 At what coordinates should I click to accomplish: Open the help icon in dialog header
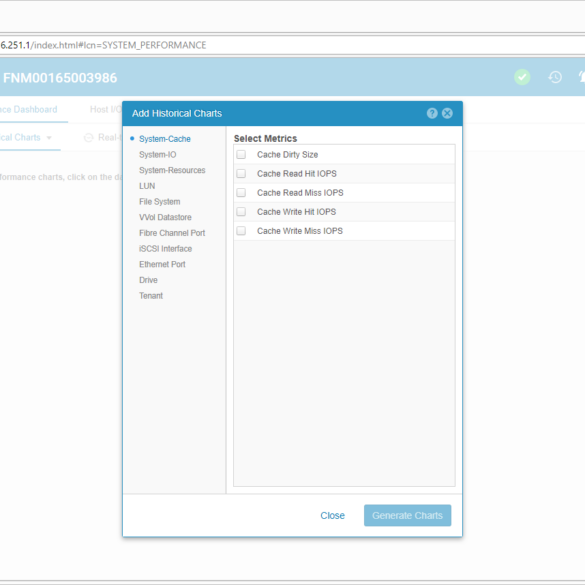coord(432,113)
